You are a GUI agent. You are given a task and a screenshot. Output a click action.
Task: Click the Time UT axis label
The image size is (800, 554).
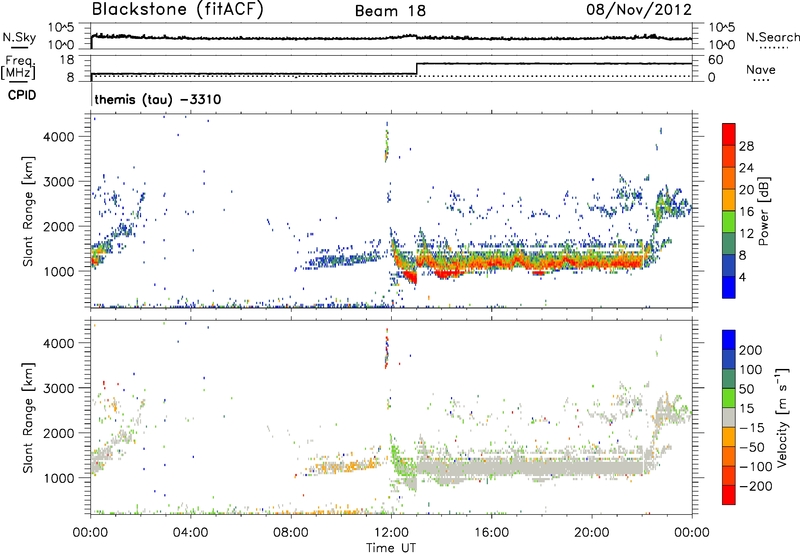tap(391, 548)
